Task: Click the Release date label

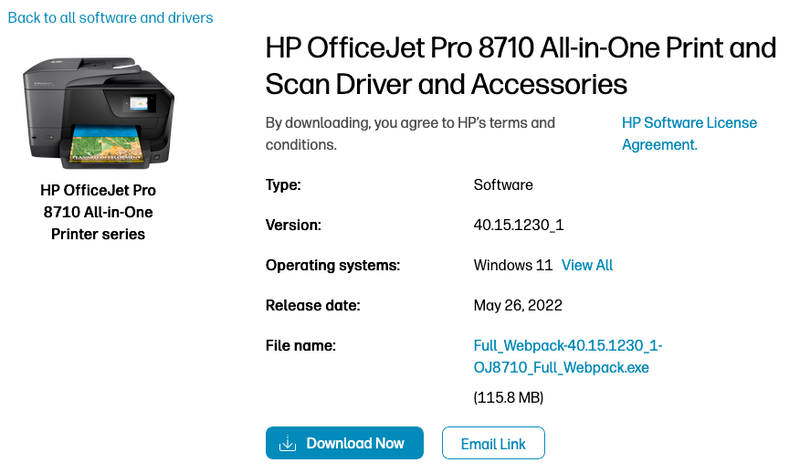Action: 312,305
